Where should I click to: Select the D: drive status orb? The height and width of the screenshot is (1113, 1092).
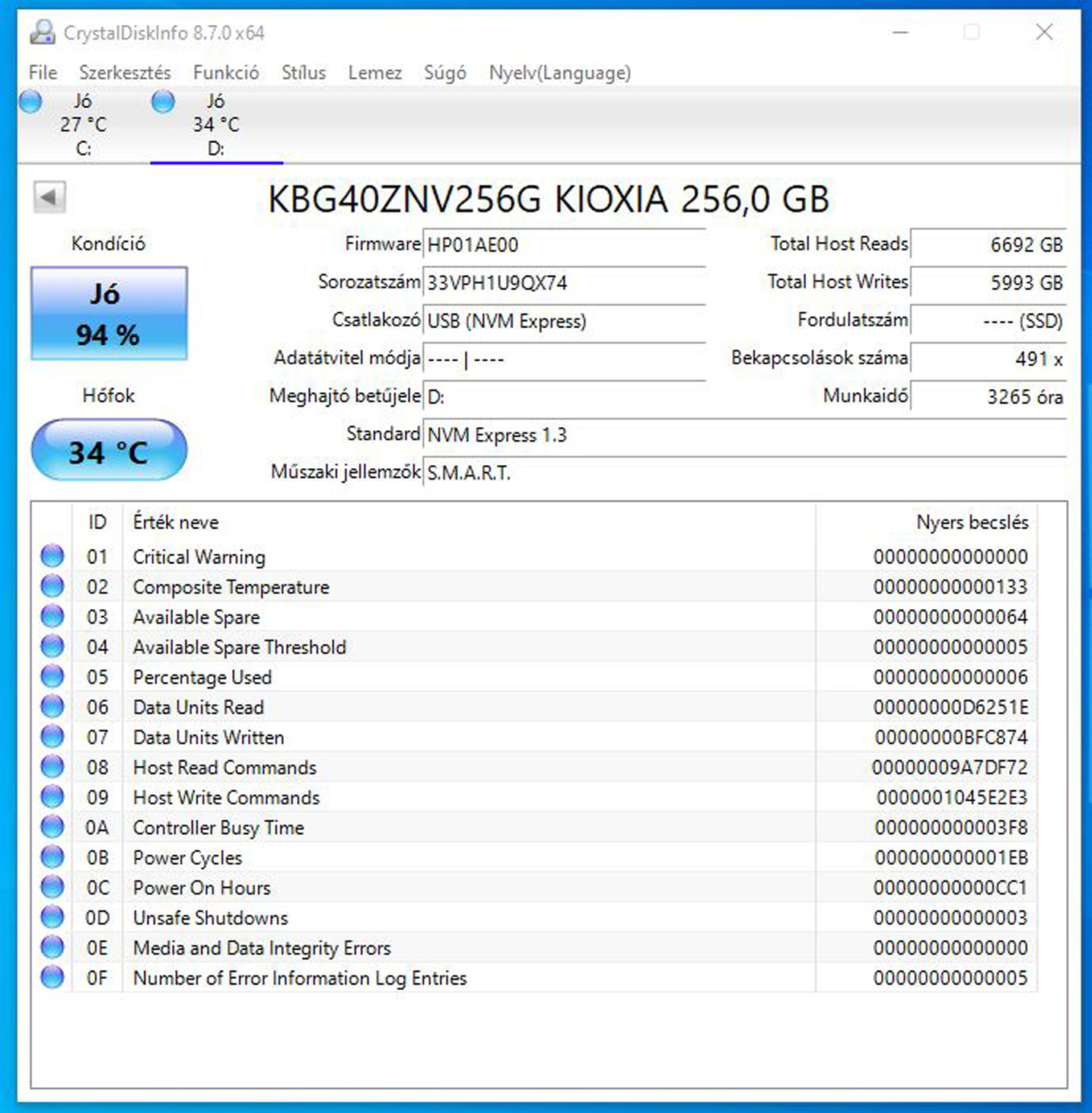[163, 101]
